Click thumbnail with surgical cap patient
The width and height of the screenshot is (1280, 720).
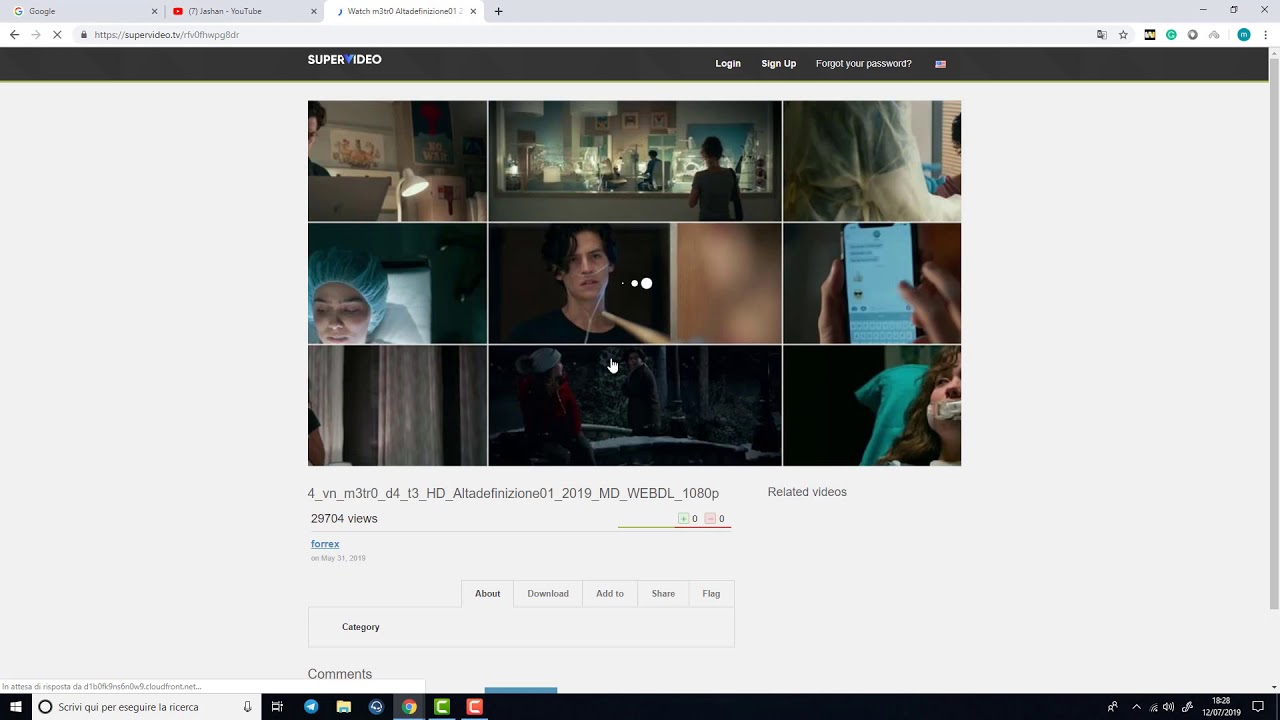coord(397,283)
